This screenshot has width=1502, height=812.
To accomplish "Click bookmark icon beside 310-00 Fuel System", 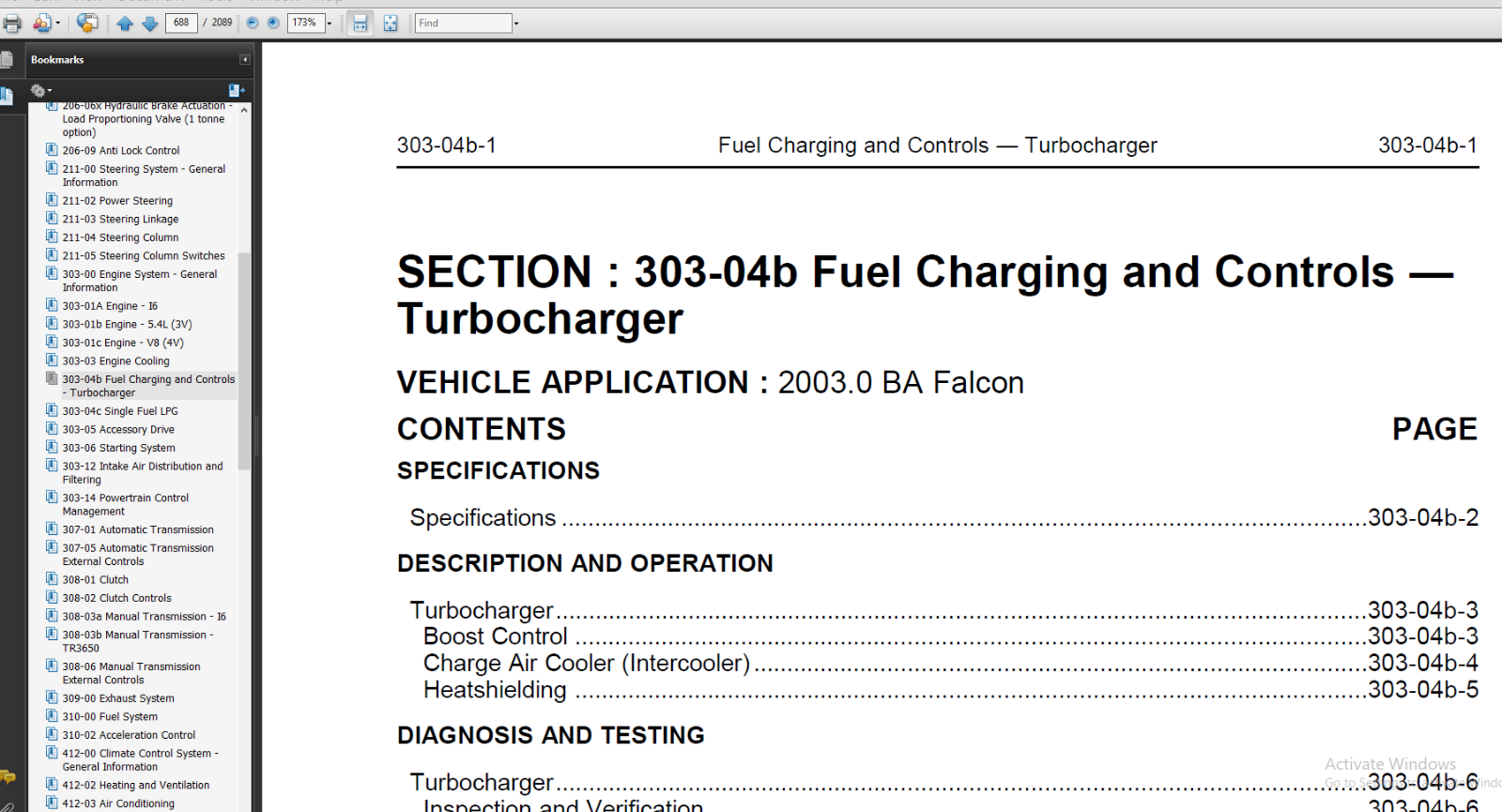I will point(52,716).
